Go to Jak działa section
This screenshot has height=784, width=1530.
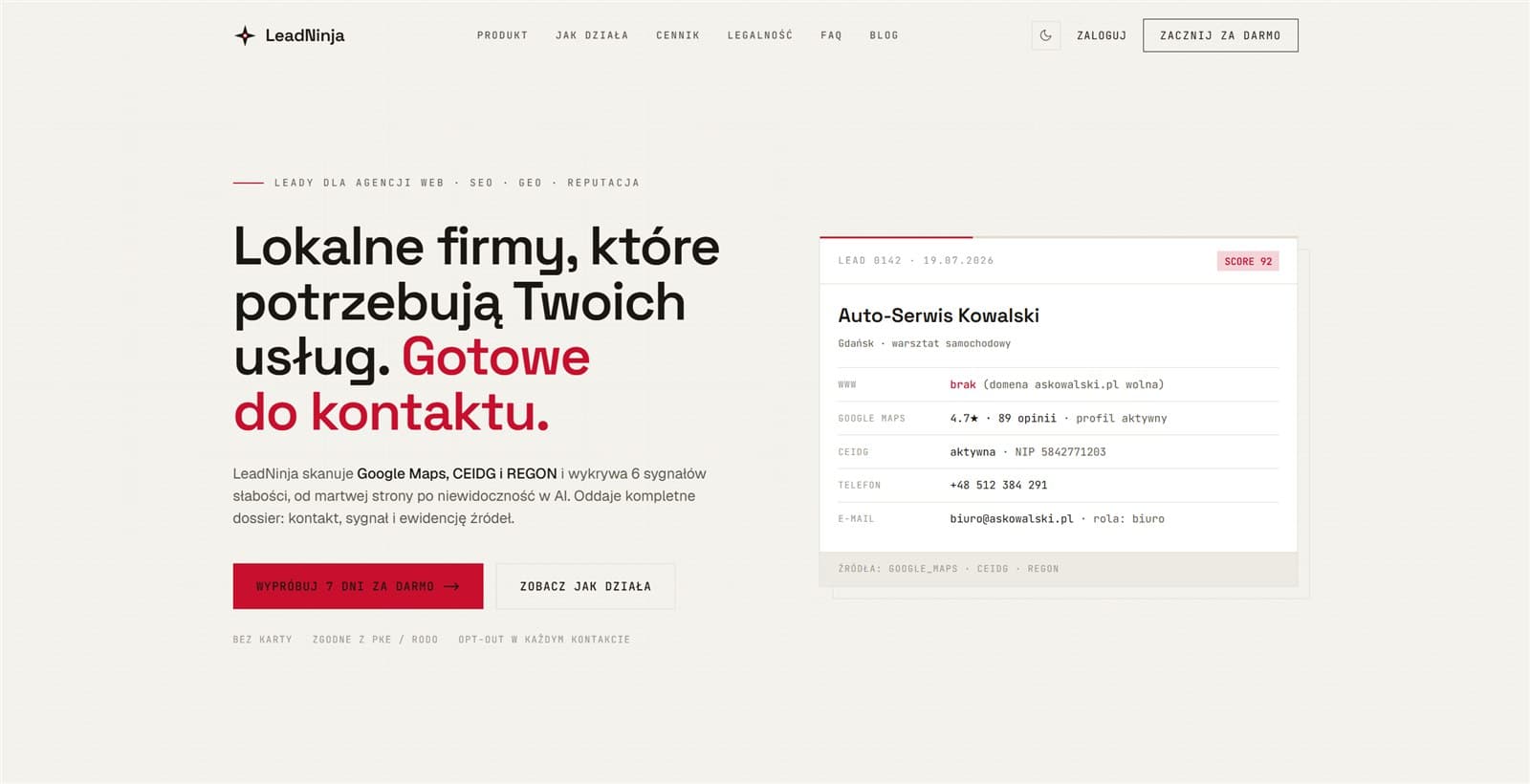click(592, 35)
